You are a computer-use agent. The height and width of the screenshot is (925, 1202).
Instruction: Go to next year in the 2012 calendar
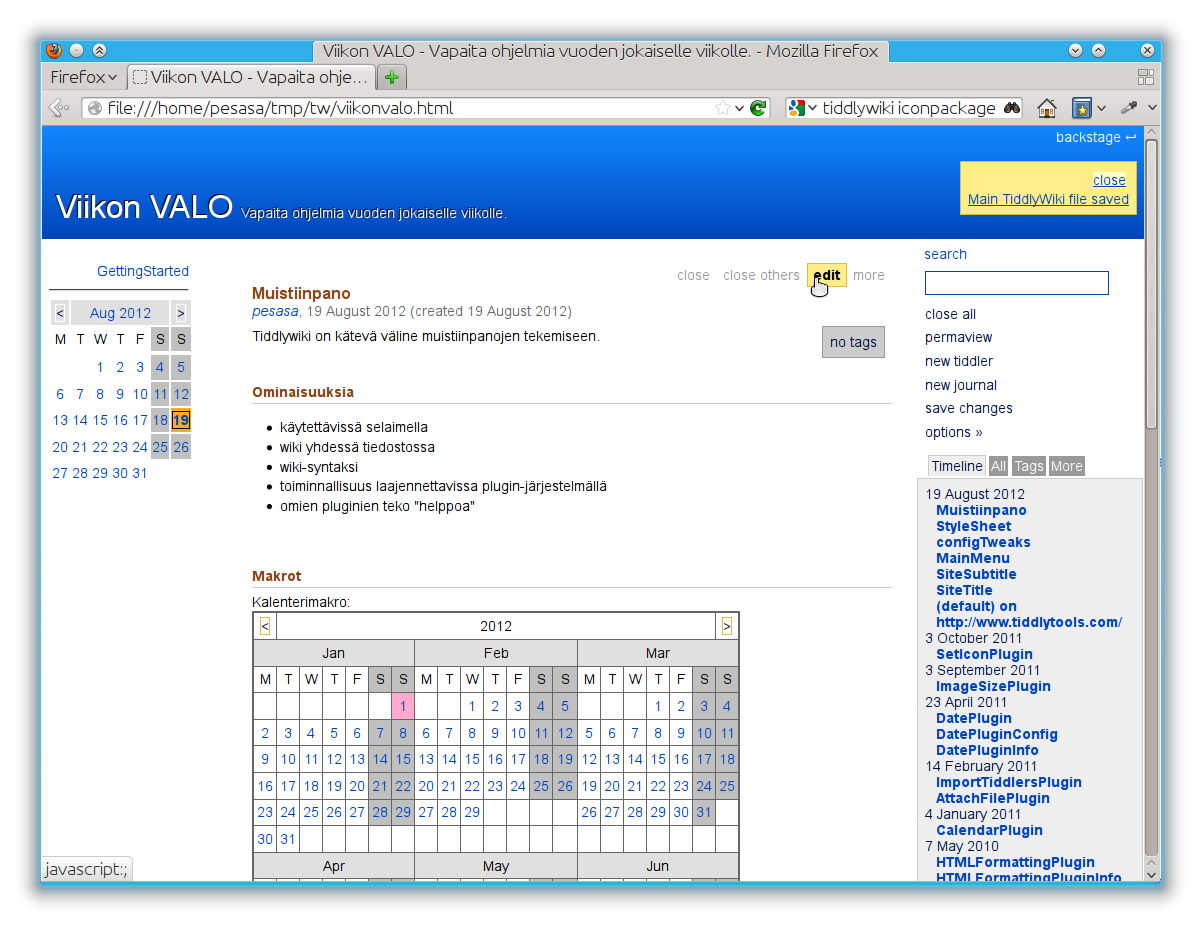[726, 626]
